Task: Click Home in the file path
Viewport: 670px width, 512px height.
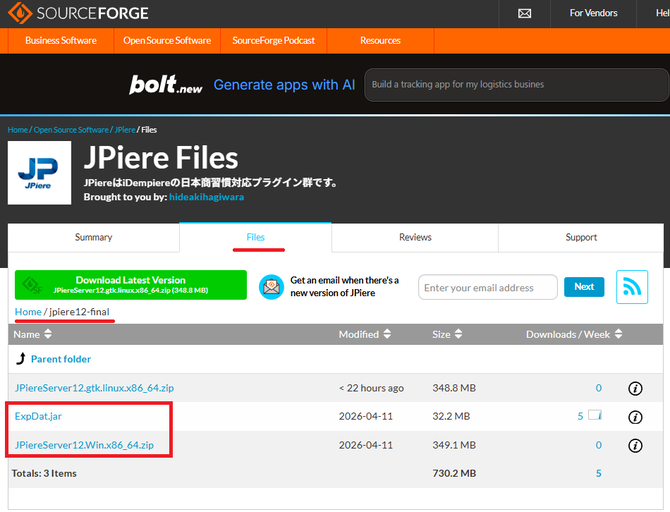Action: click(28, 312)
